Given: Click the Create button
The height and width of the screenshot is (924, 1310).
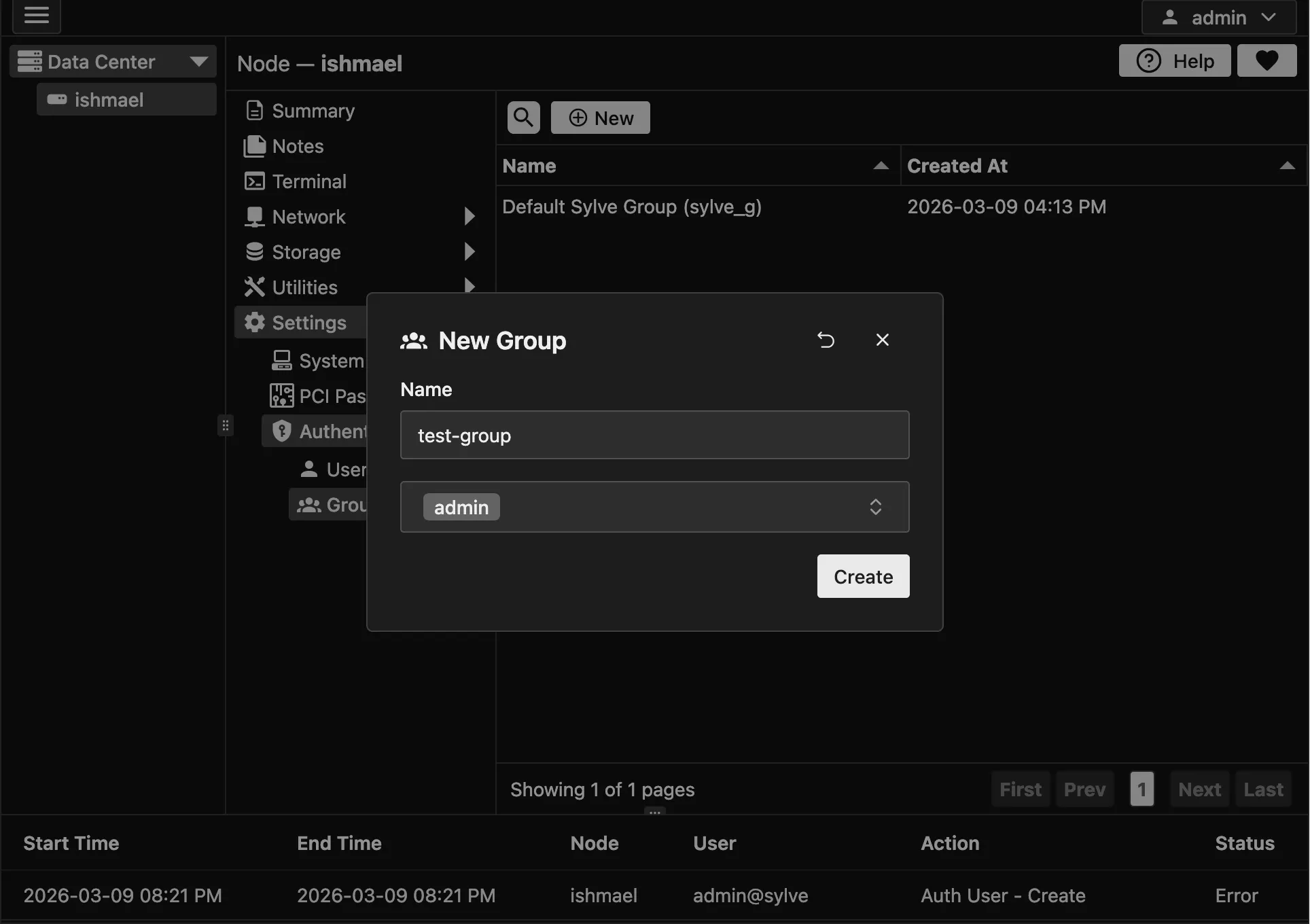Looking at the screenshot, I should tap(862, 576).
